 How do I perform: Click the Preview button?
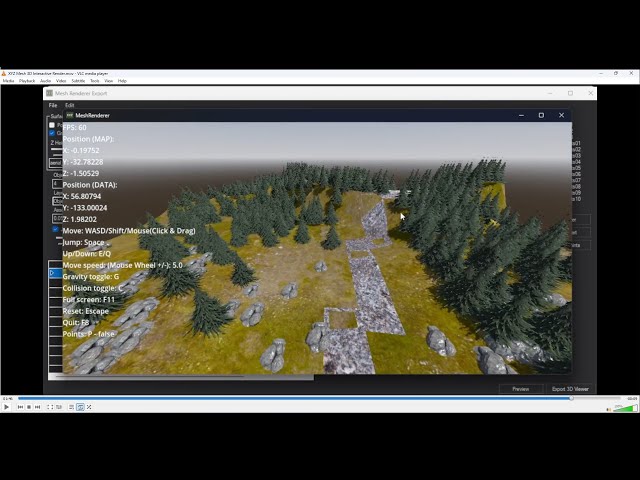click(520, 389)
